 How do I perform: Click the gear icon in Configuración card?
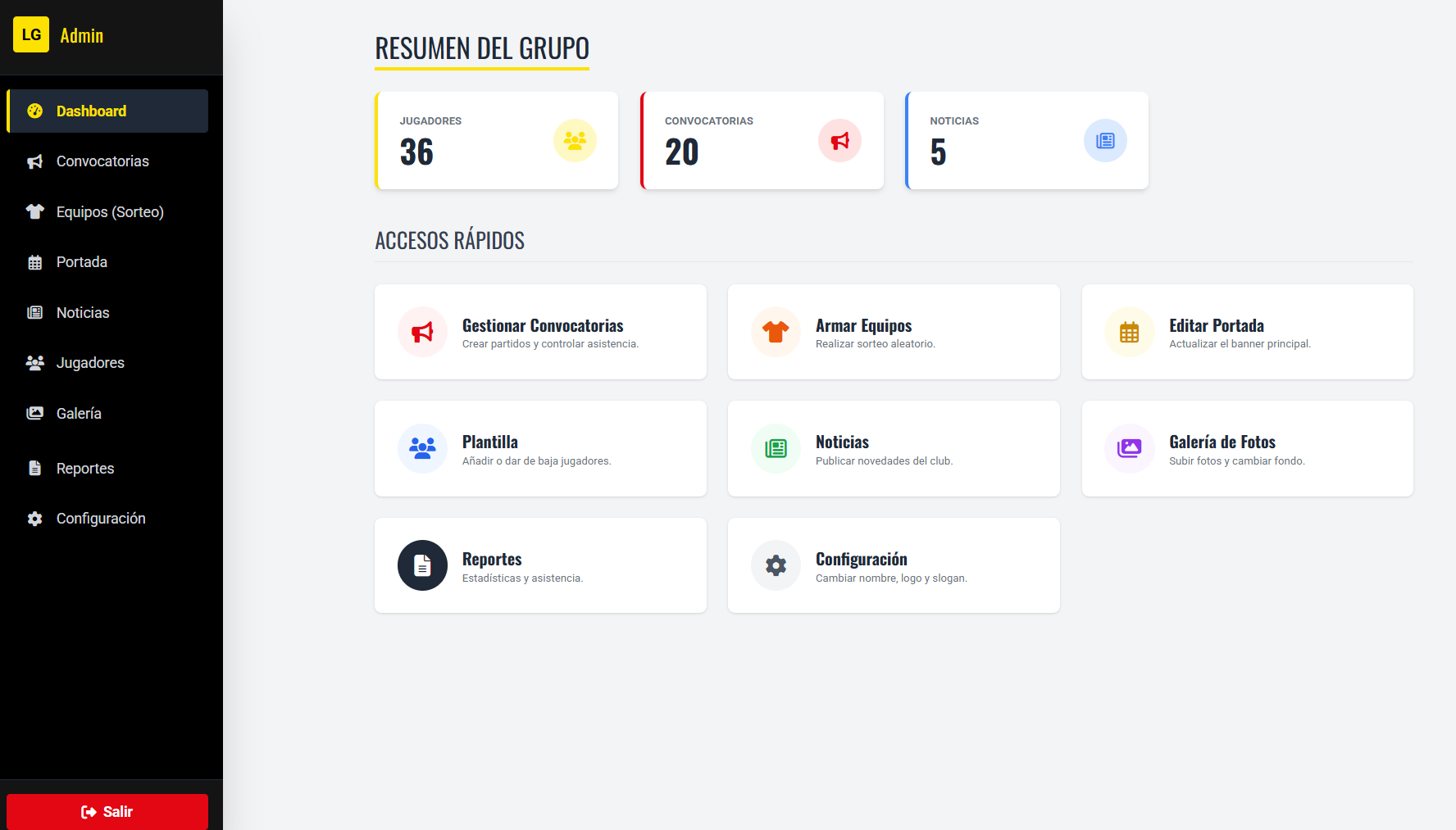click(x=776, y=565)
